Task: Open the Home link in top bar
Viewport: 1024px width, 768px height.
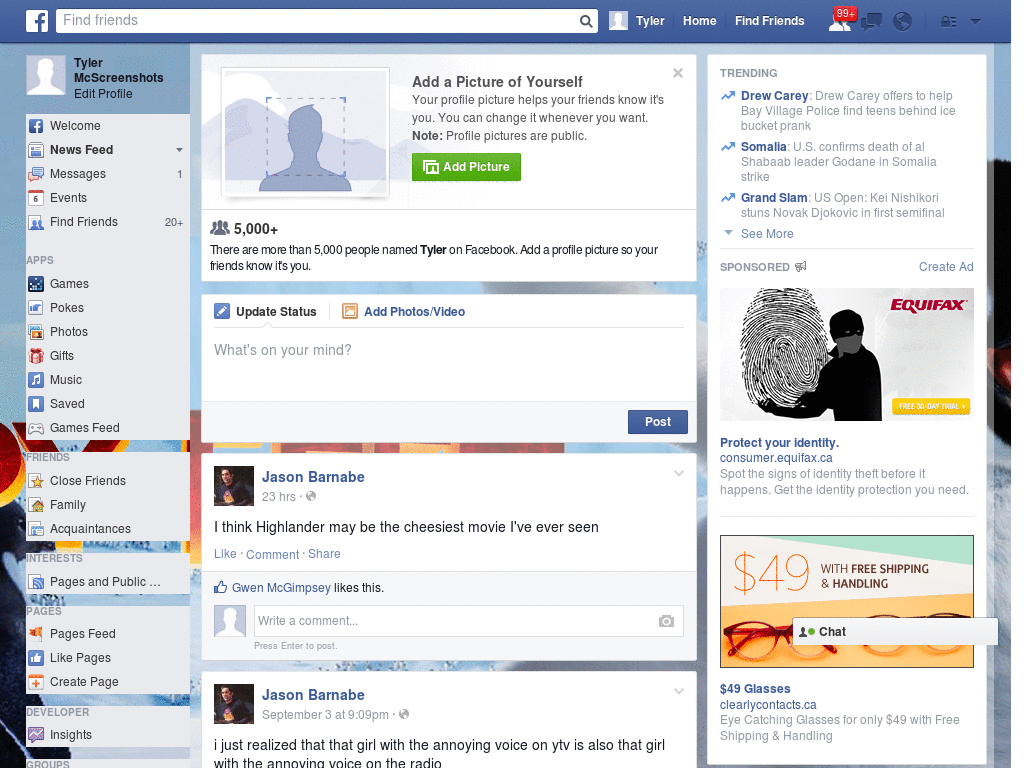Action: click(699, 21)
